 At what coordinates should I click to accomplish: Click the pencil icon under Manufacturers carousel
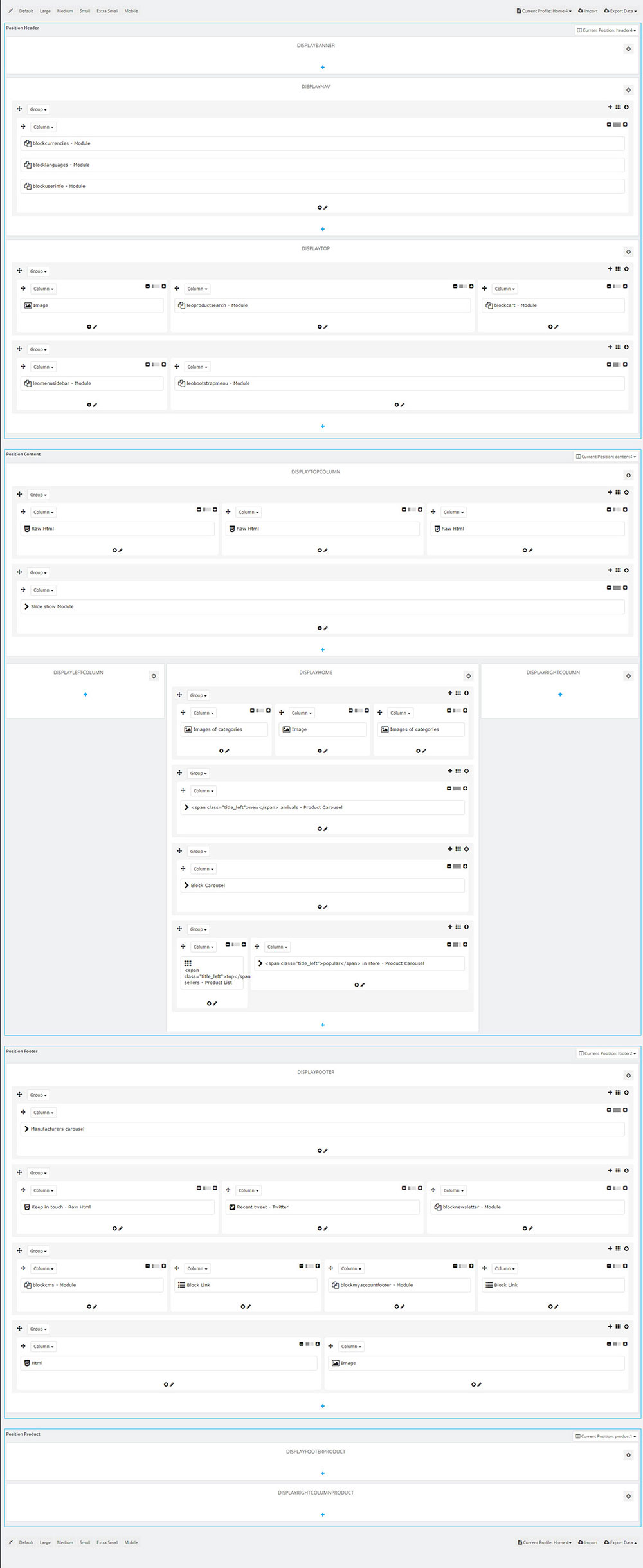pos(326,1151)
